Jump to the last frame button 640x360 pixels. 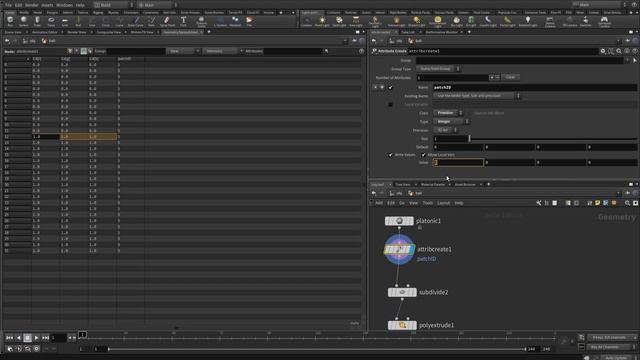(x=45, y=338)
